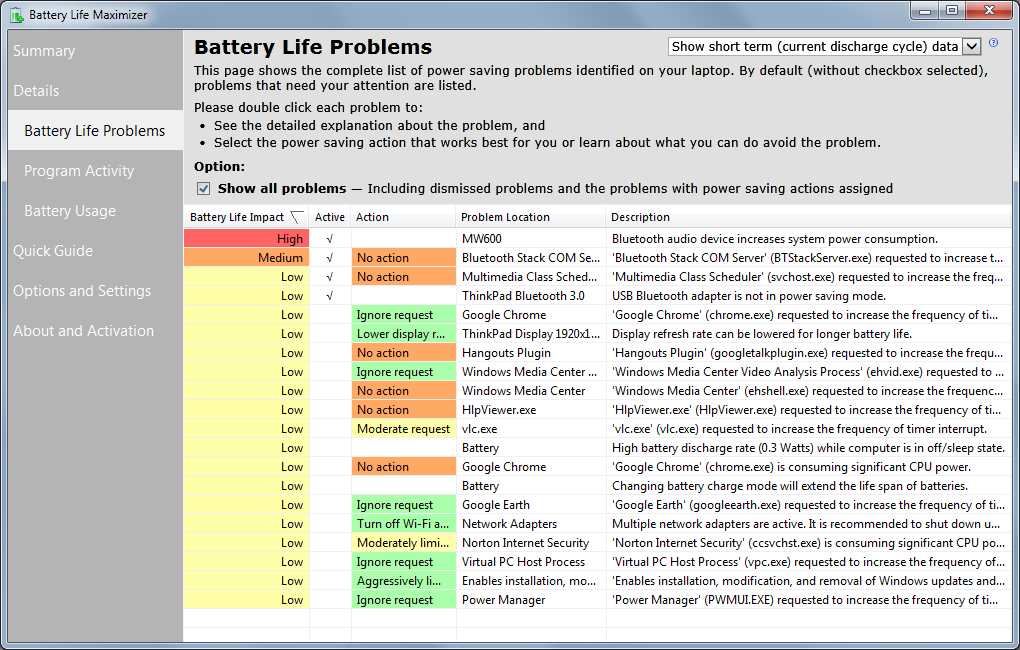Click No action for Hangouts Plugin
The image size is (1020, 650).
[x=404, y=353]
